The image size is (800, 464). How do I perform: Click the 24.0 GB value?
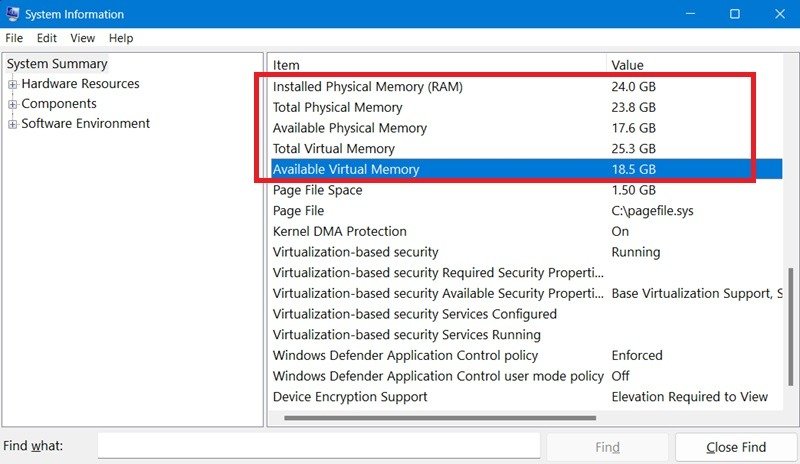(x=634, y=87)
